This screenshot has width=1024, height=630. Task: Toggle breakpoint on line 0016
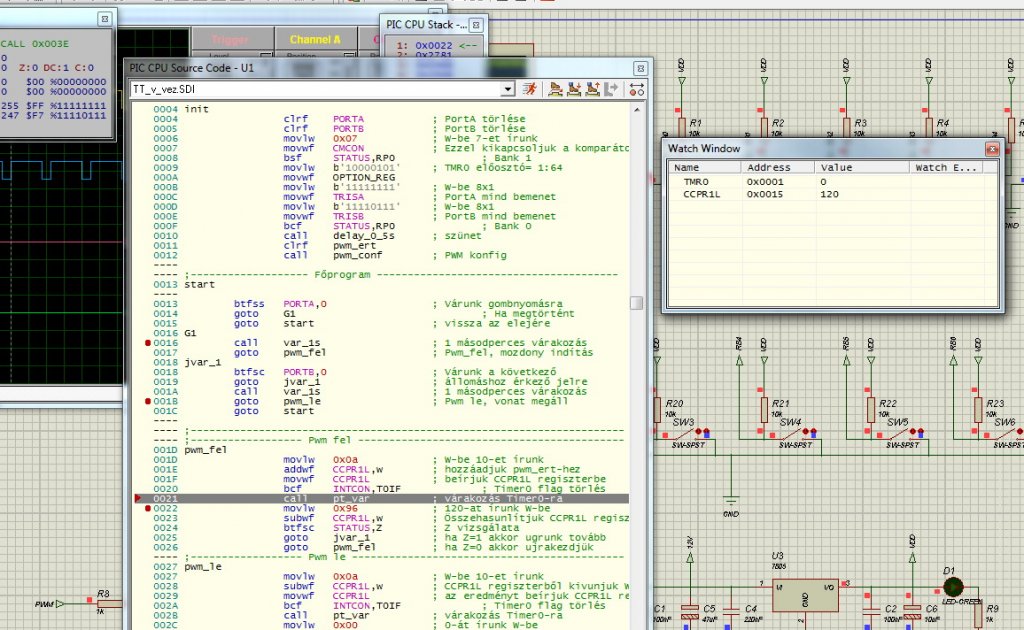(148, 343)
